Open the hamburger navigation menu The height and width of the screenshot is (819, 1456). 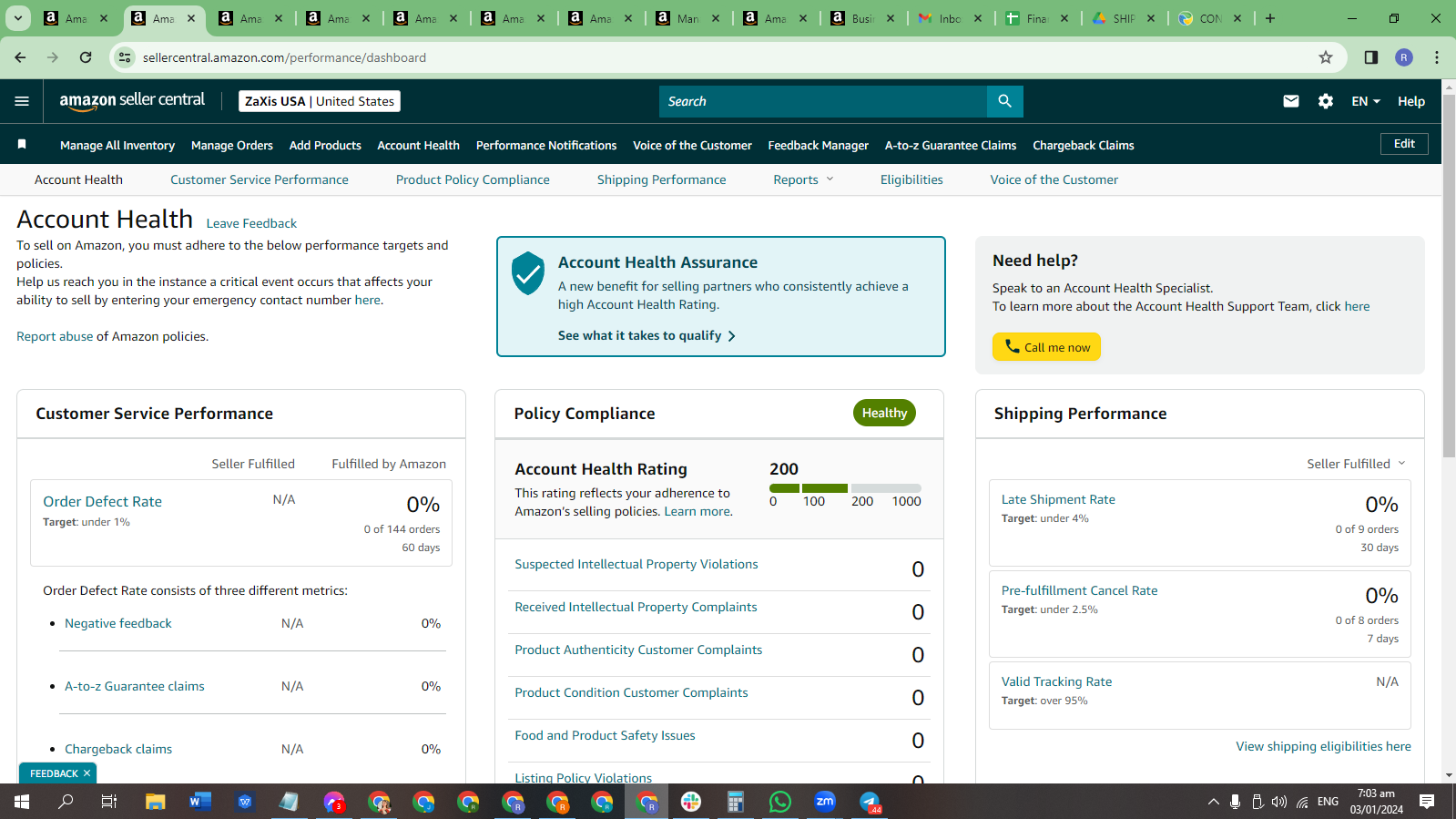pos(22,101)
